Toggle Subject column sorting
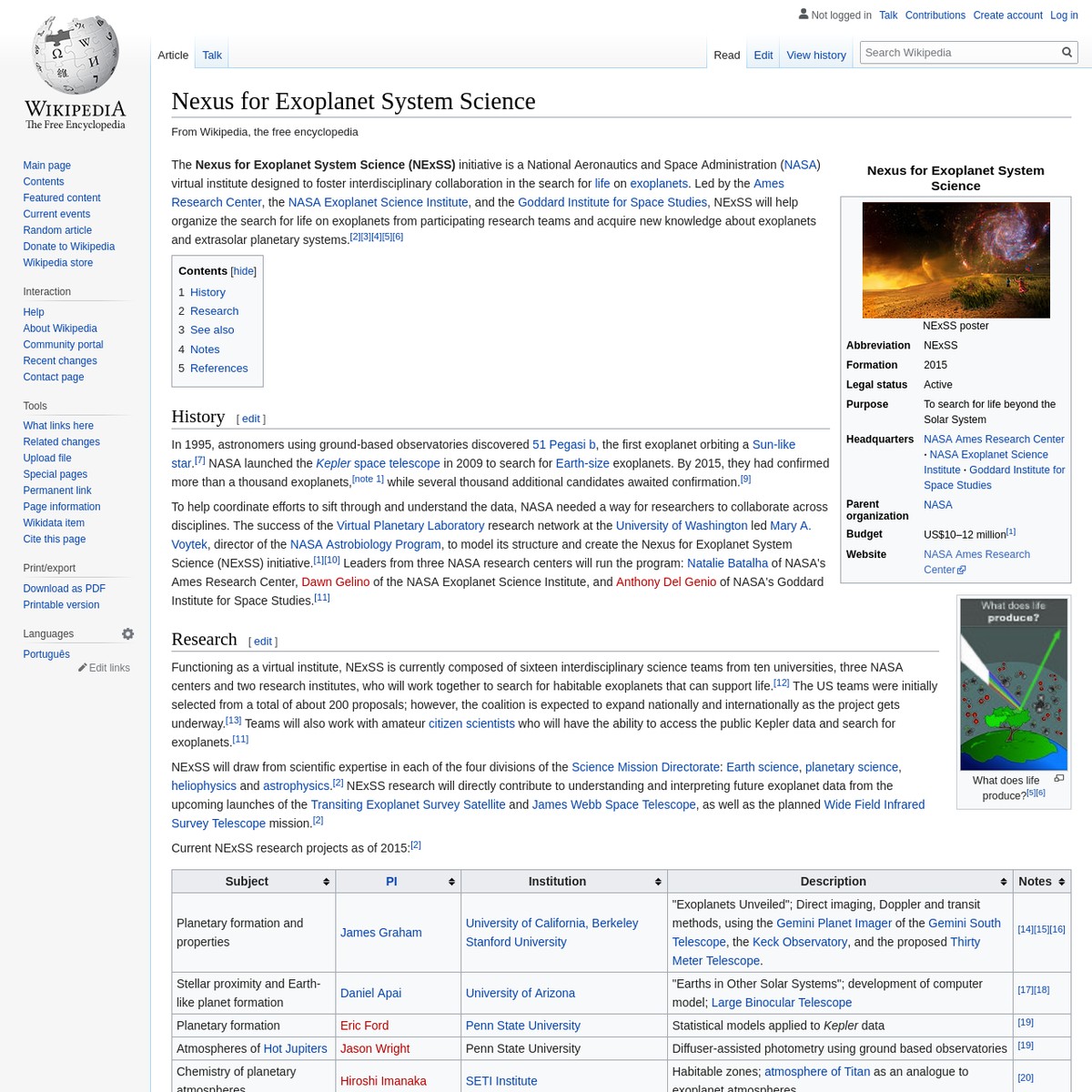1092x1092 pixels. click(x=326, y=881)
